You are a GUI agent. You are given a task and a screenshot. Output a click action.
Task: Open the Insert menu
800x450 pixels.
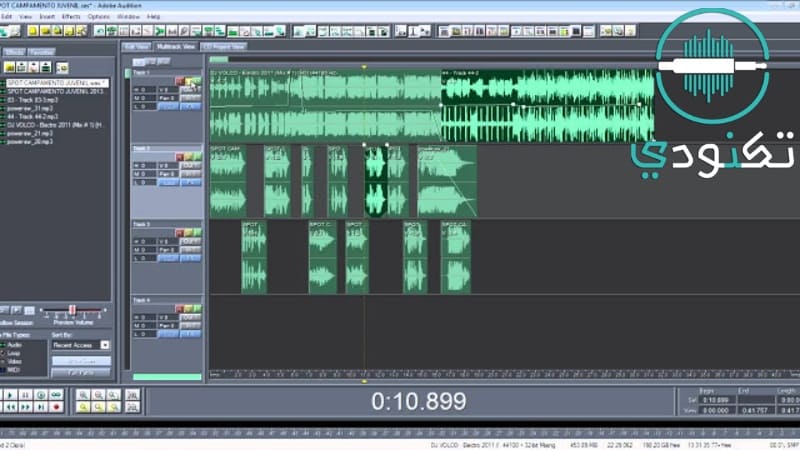click(x=47, y=17)
